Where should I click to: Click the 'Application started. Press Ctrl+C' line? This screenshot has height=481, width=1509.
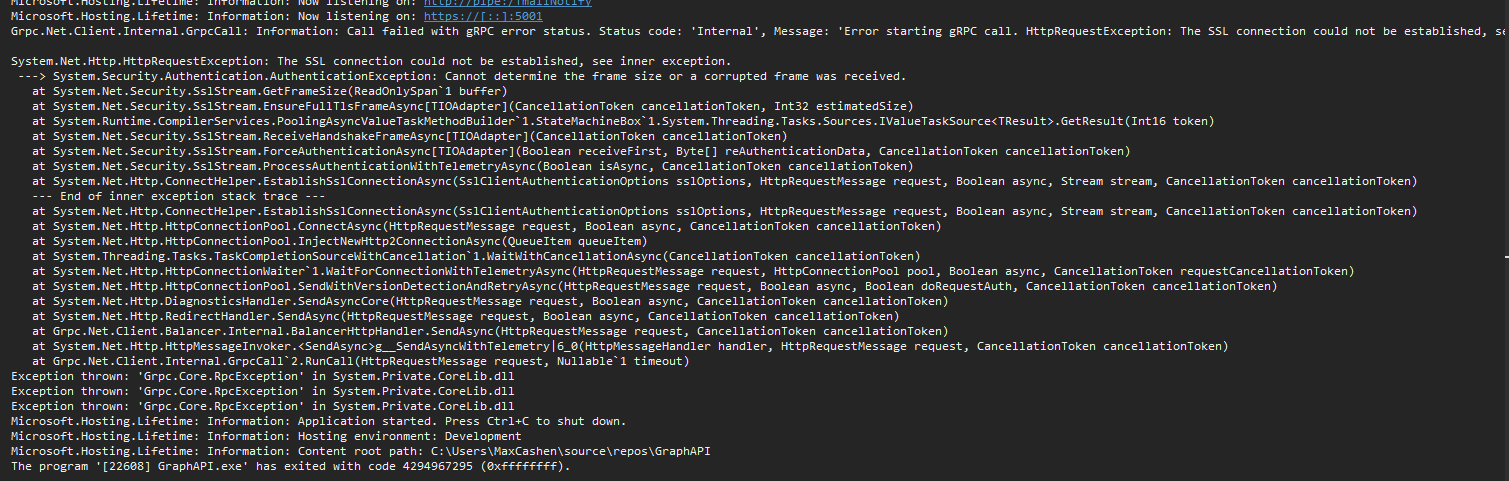319,421
